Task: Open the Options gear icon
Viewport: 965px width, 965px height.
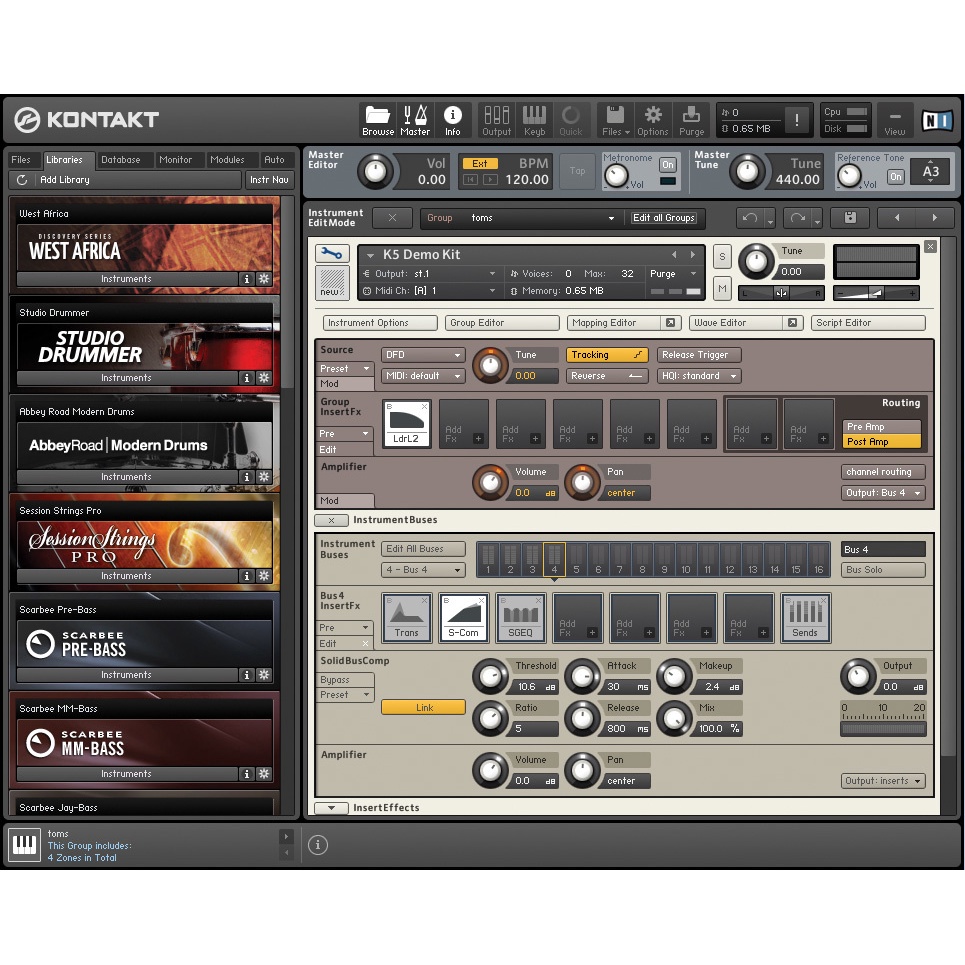Action: pyautogui.click(x=652, y=119)
